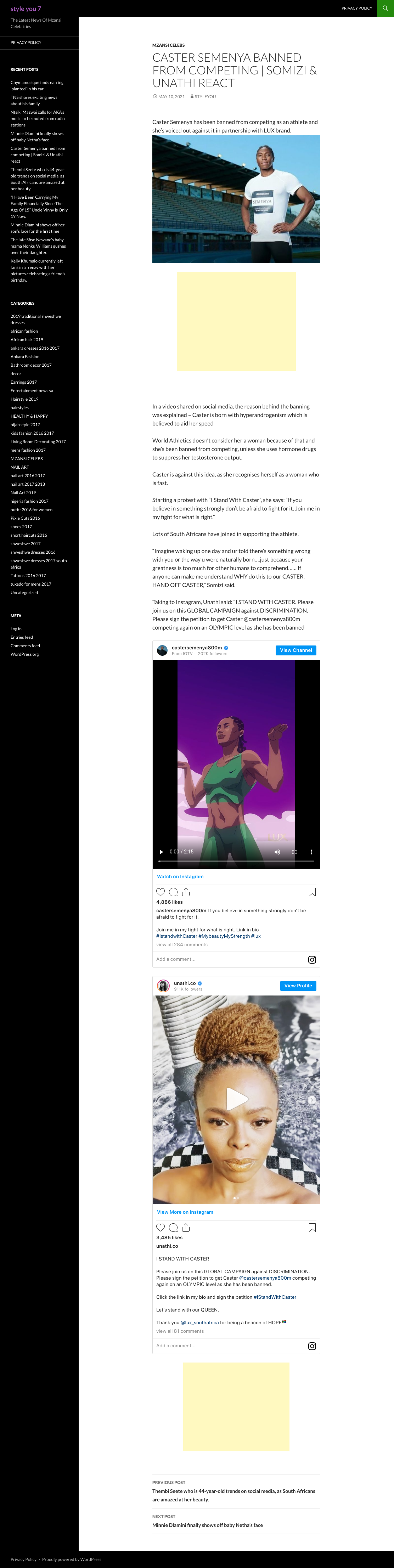Open Comments feed link
Viewport: 394px width, 1568px height.
pos(25,646)
